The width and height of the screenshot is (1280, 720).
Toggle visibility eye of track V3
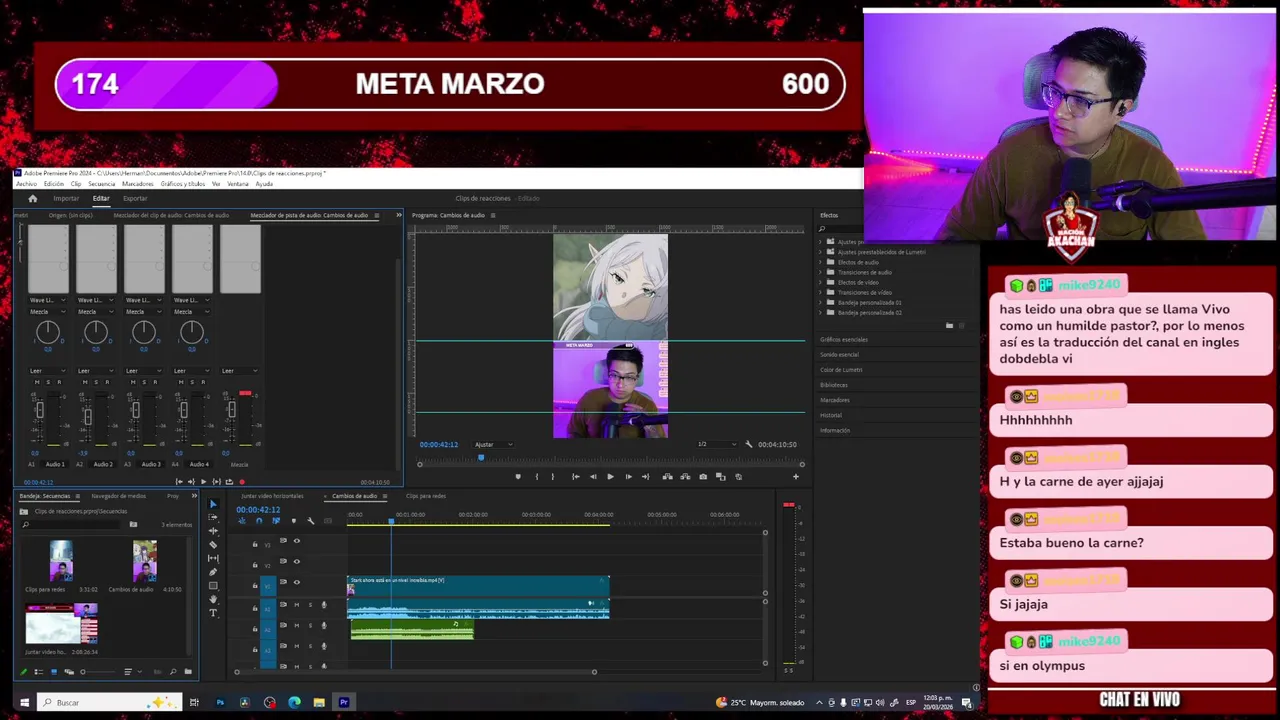297,541
